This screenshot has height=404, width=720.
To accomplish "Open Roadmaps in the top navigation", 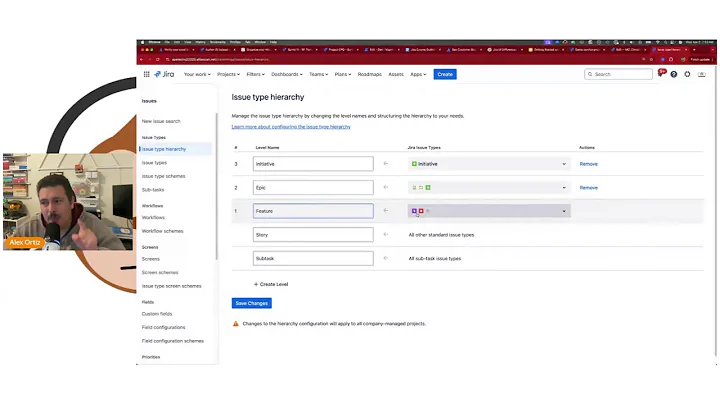I will (370, 74).
